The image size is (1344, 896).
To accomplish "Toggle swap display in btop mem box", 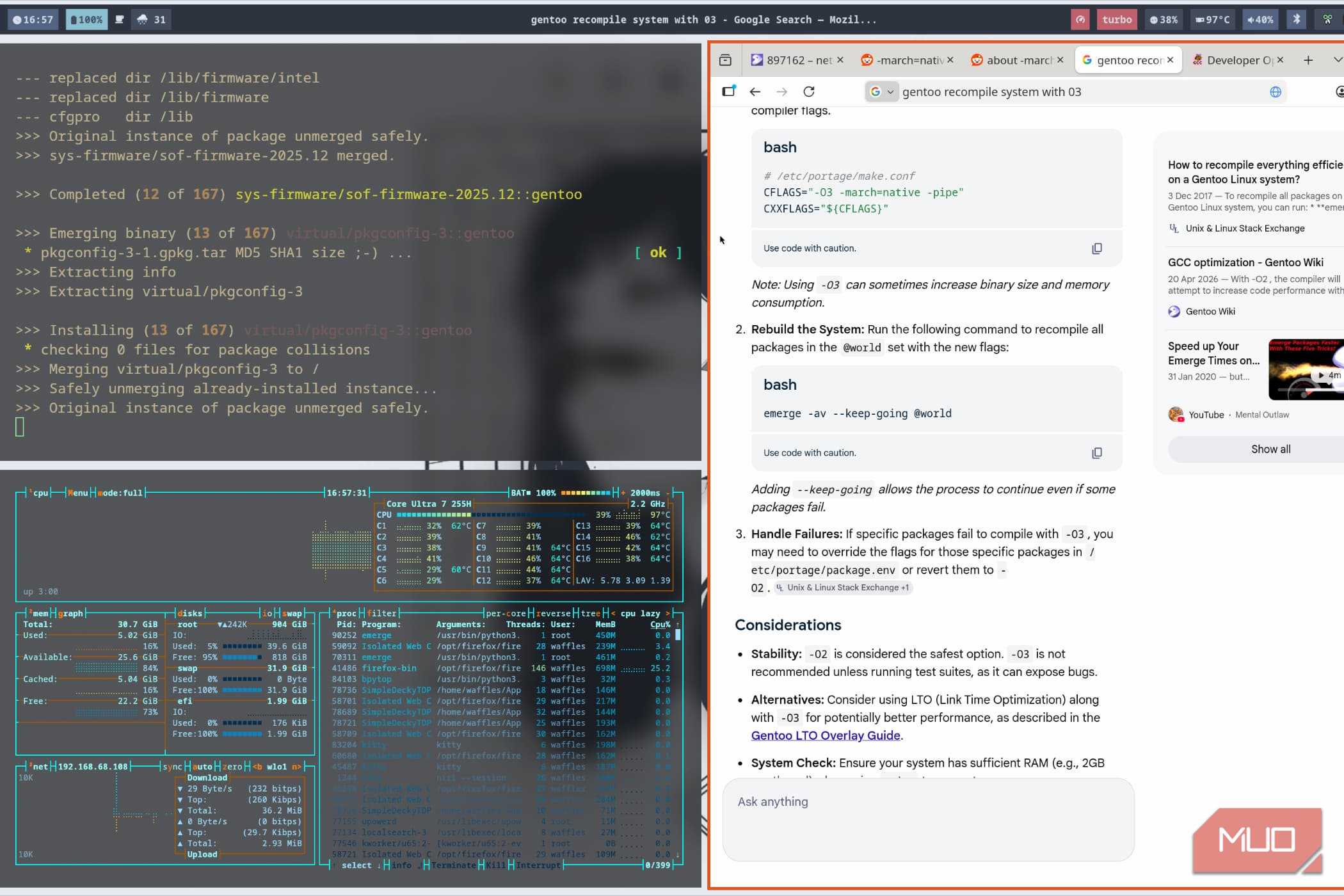I will pyautogui.click(x=292, y=613).
